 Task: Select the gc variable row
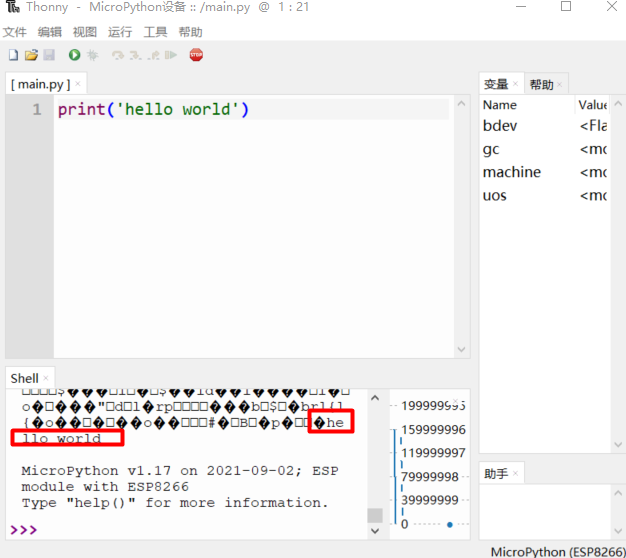(x=545, y=149)
